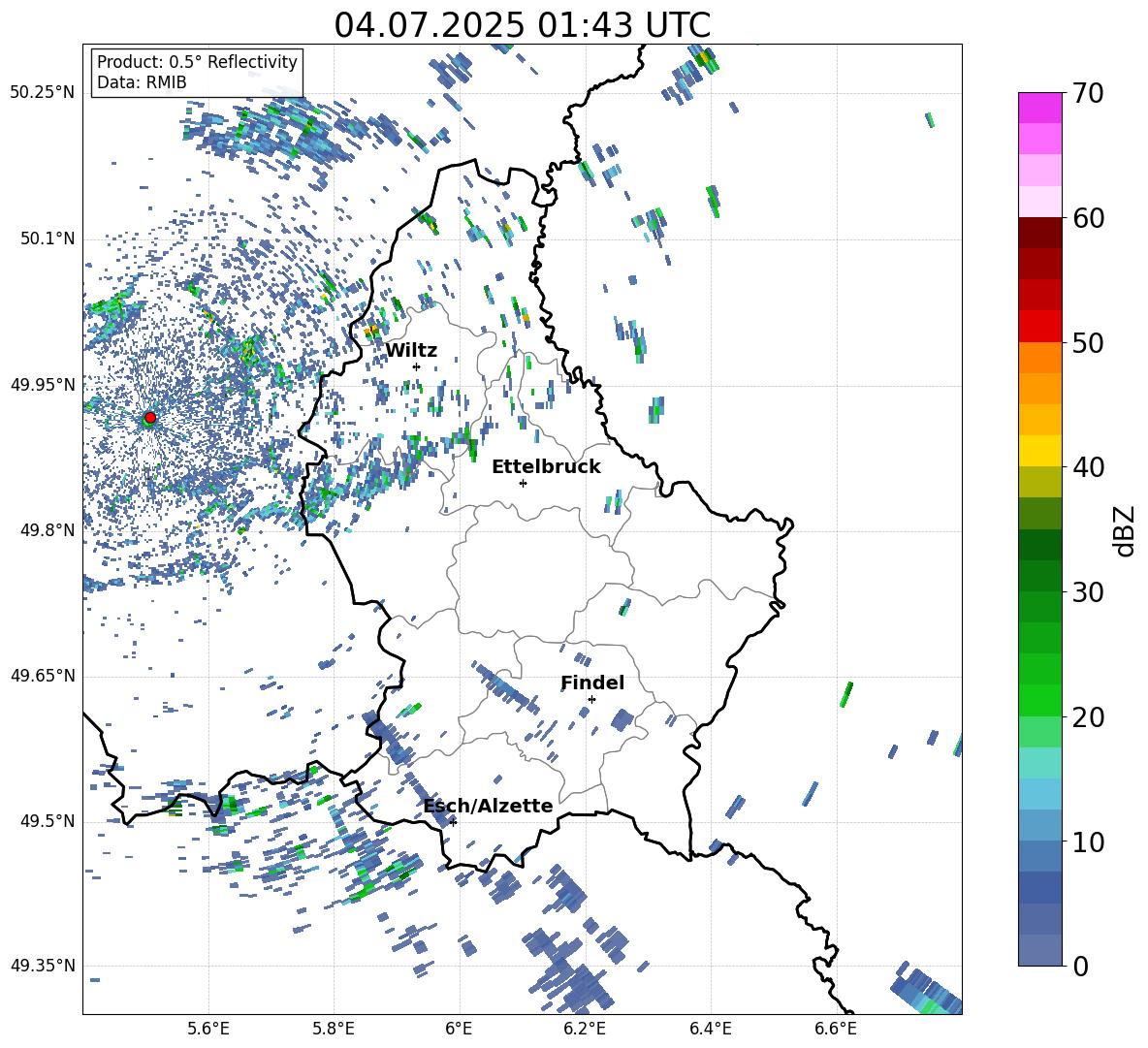Click the 50 tick label on colorbar

tap(1087, 342)
